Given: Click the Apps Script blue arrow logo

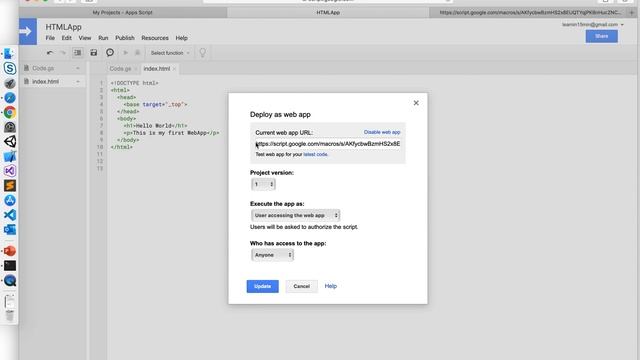Looking at the screenshot, I should [x=27, y=31].
